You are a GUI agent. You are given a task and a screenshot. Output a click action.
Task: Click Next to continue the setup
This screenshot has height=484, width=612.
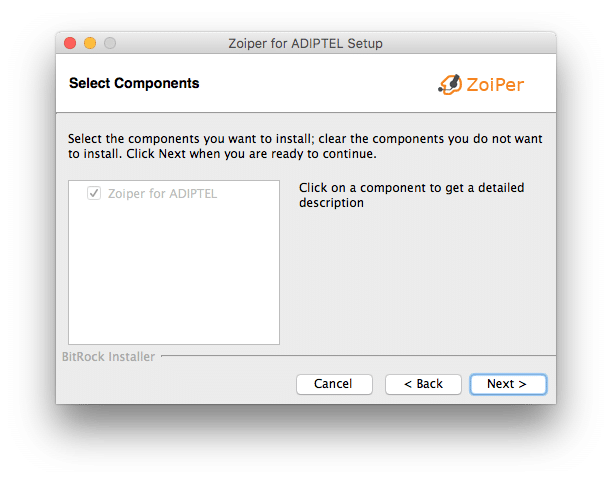pos(508,384)
